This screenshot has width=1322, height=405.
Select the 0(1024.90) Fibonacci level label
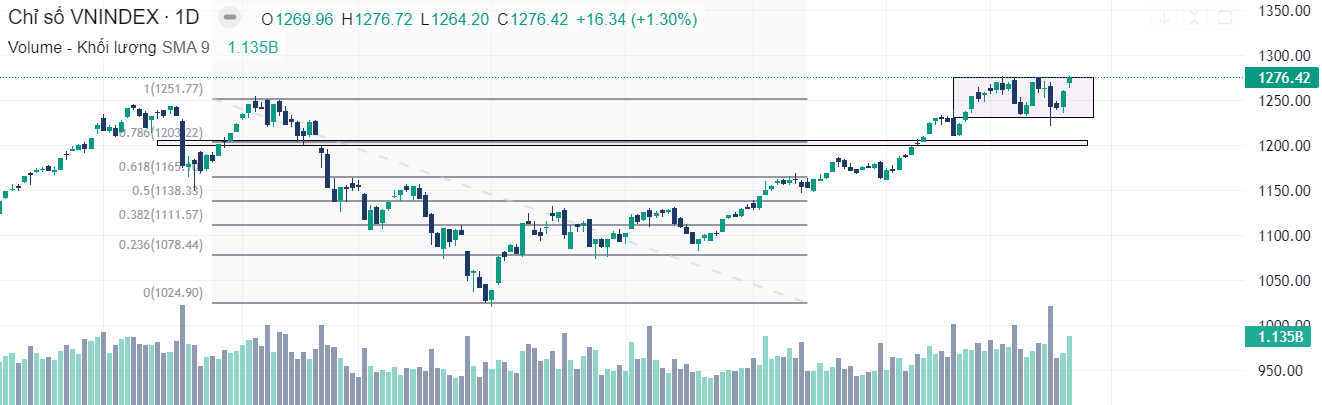[x=173, y=293]
